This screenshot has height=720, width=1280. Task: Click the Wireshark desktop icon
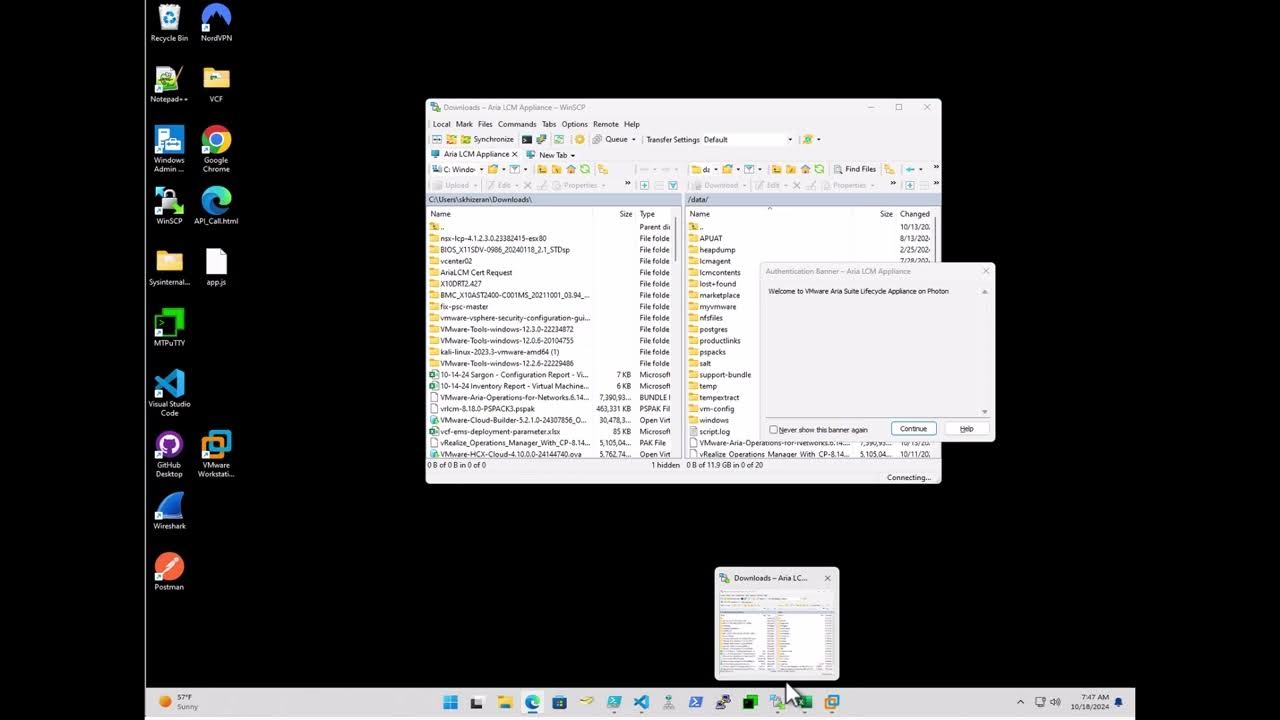pyautogui.click(x=169, y=511)
